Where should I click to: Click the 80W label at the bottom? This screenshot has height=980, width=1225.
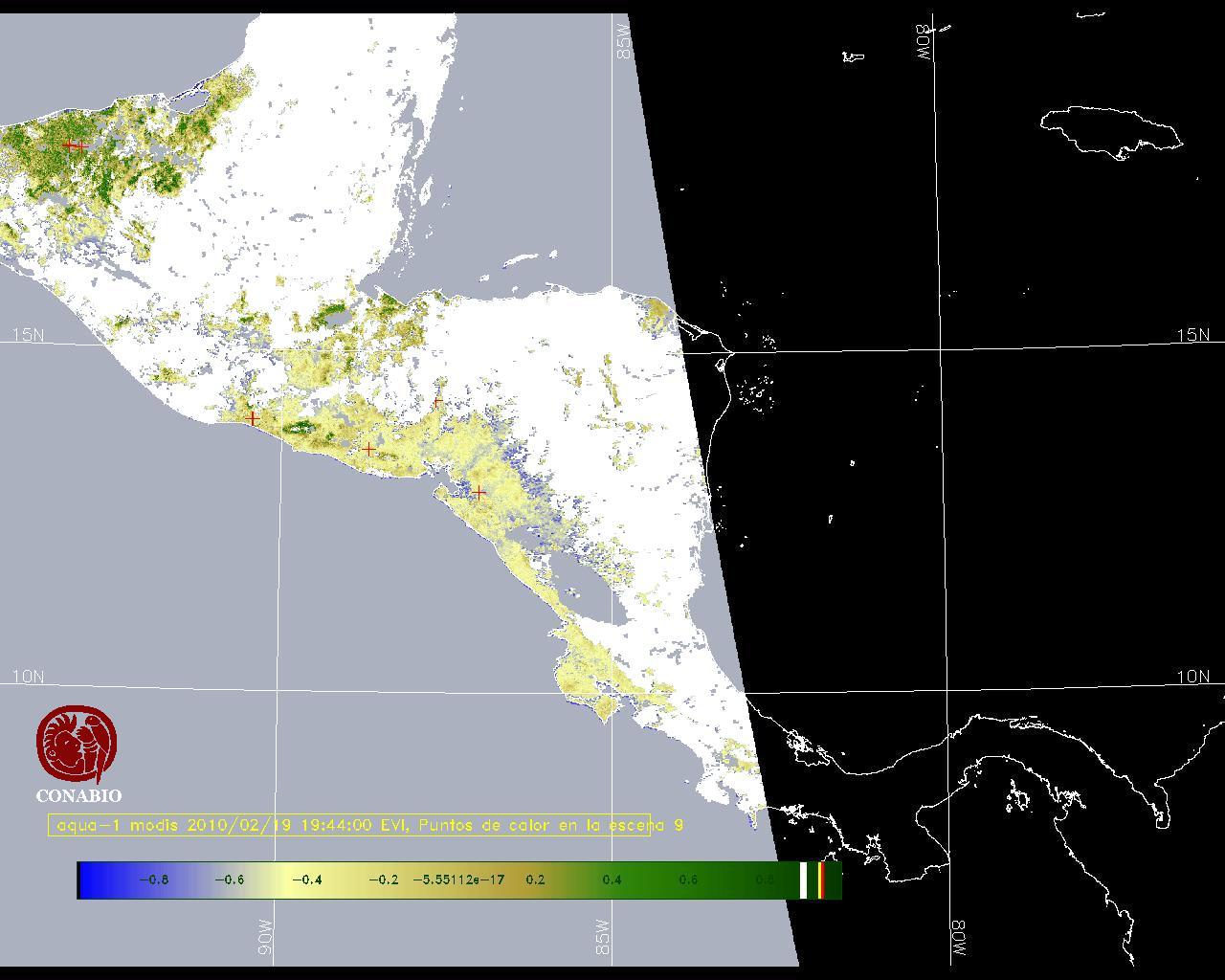coord(958,939)
